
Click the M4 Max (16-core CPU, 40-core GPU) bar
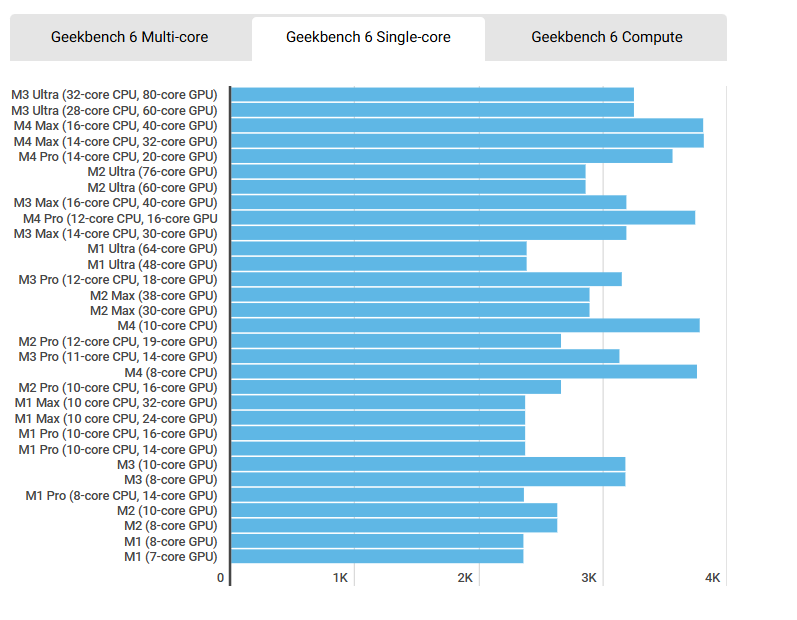tap(467, 126)
